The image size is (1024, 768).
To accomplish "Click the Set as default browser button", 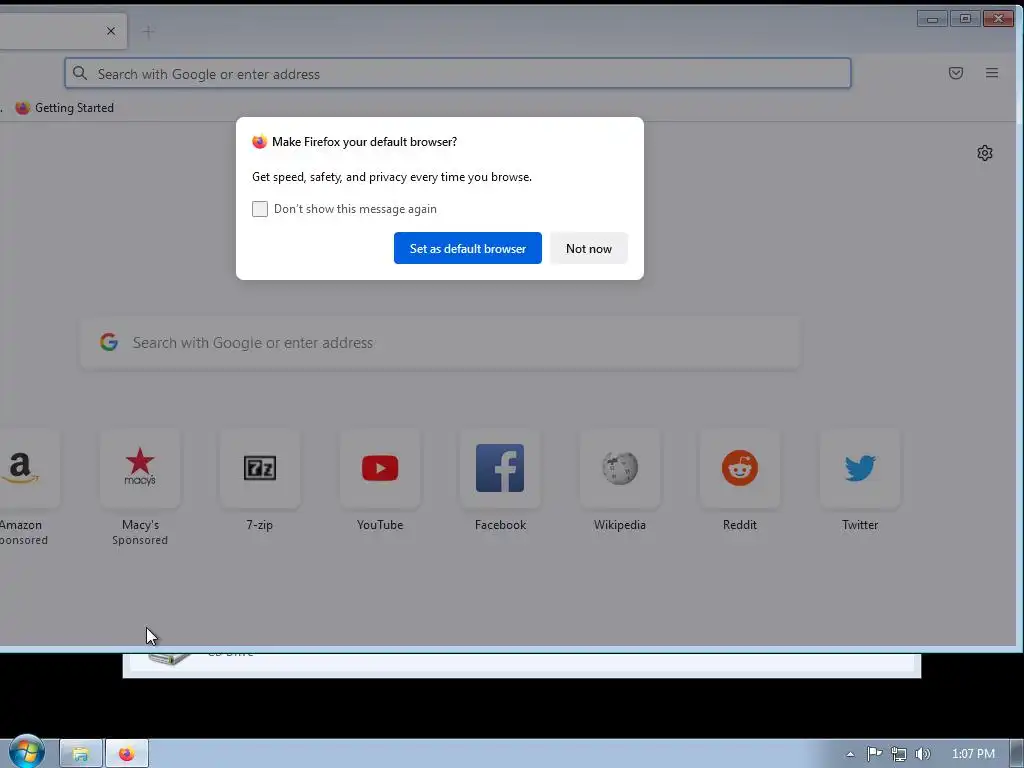I will pos(468,248).
